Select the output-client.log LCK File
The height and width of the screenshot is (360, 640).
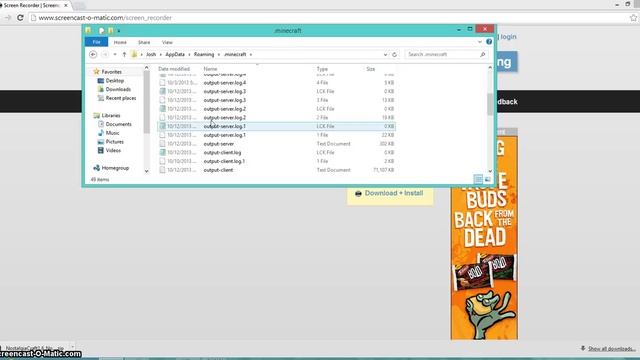276,153
